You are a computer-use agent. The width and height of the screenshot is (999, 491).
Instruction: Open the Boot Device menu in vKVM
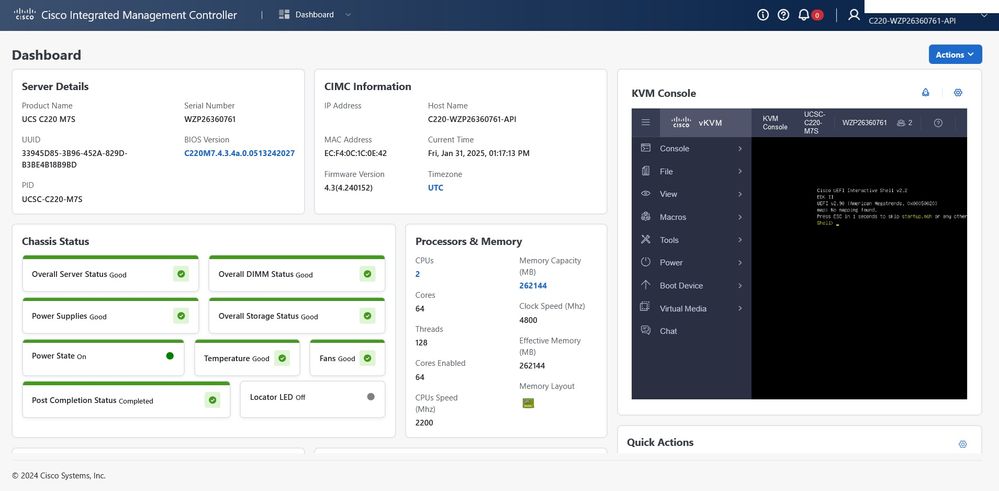[691, 286]
